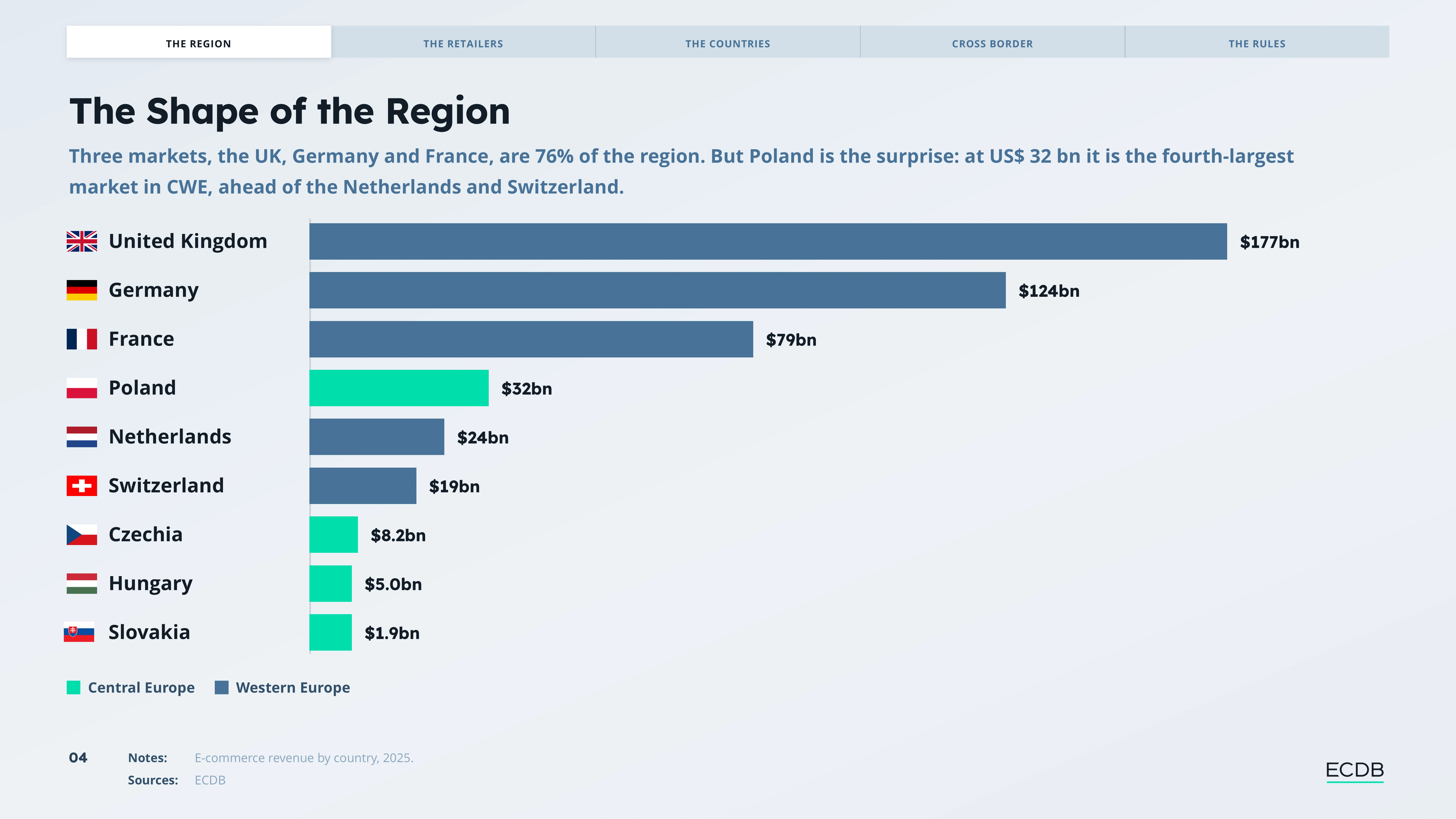Click the Western Europe legend swatch
This screenshot has width=1456, height=819.
[x=222, y=687]
